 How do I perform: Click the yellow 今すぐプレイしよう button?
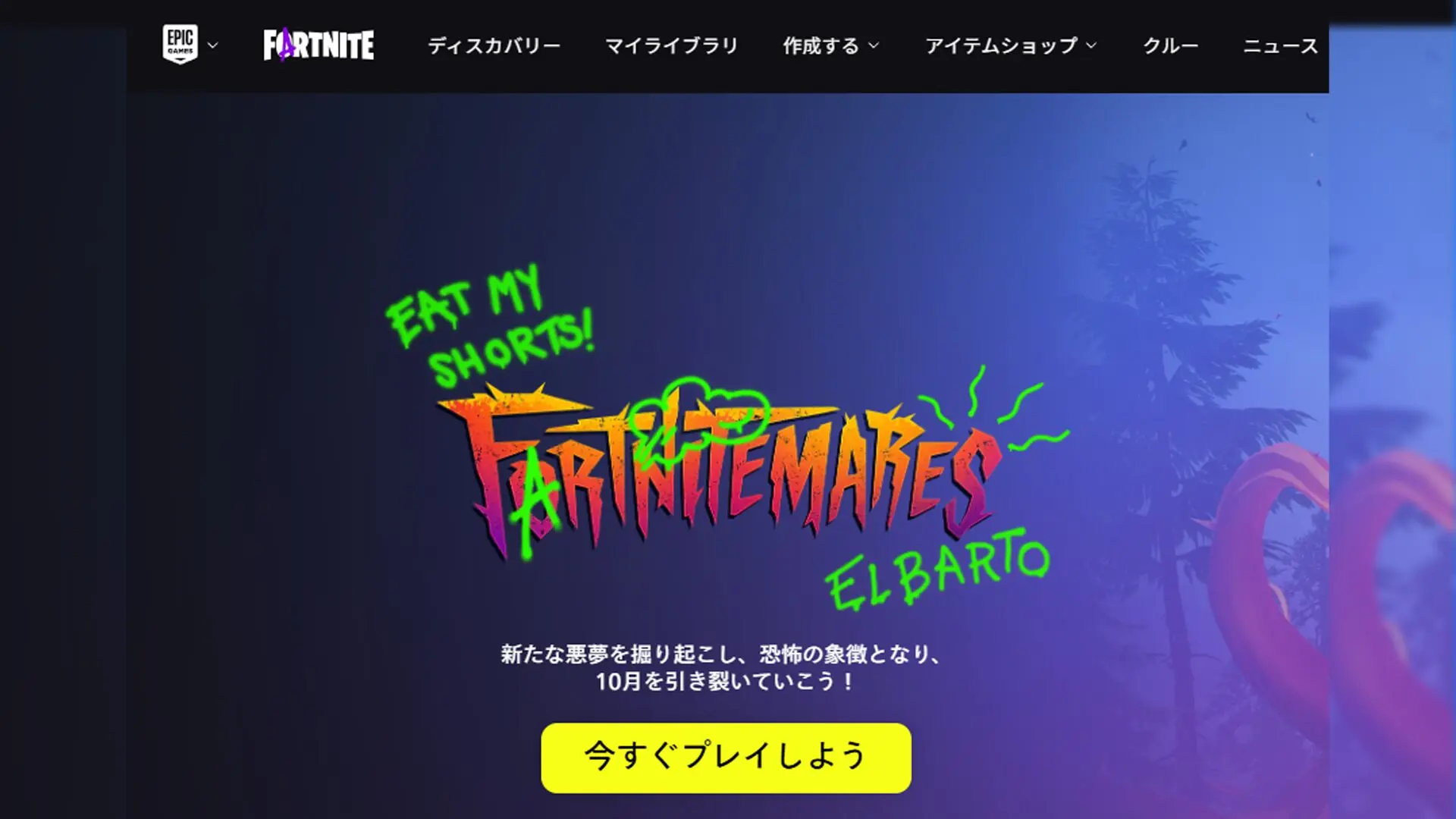[726, 758]
